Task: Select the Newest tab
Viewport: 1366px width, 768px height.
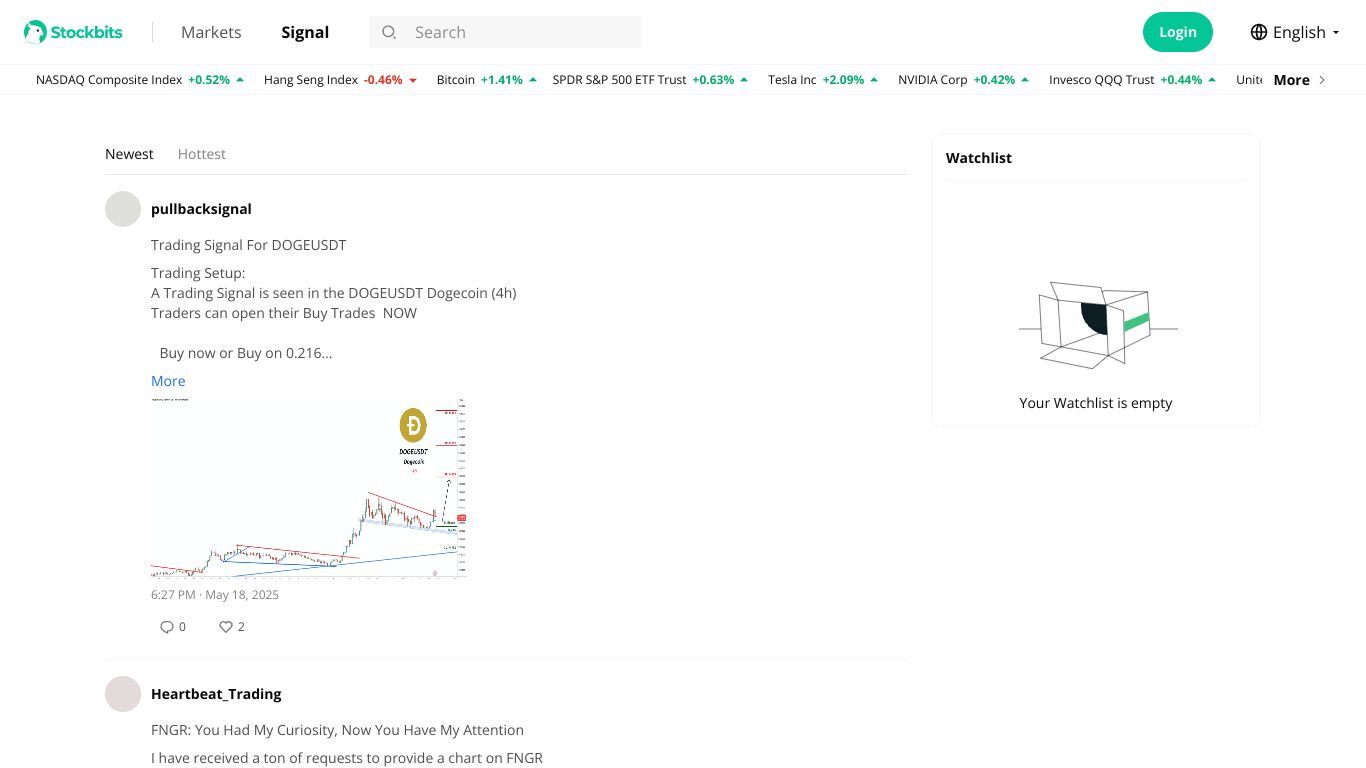Action: (129, 154)
